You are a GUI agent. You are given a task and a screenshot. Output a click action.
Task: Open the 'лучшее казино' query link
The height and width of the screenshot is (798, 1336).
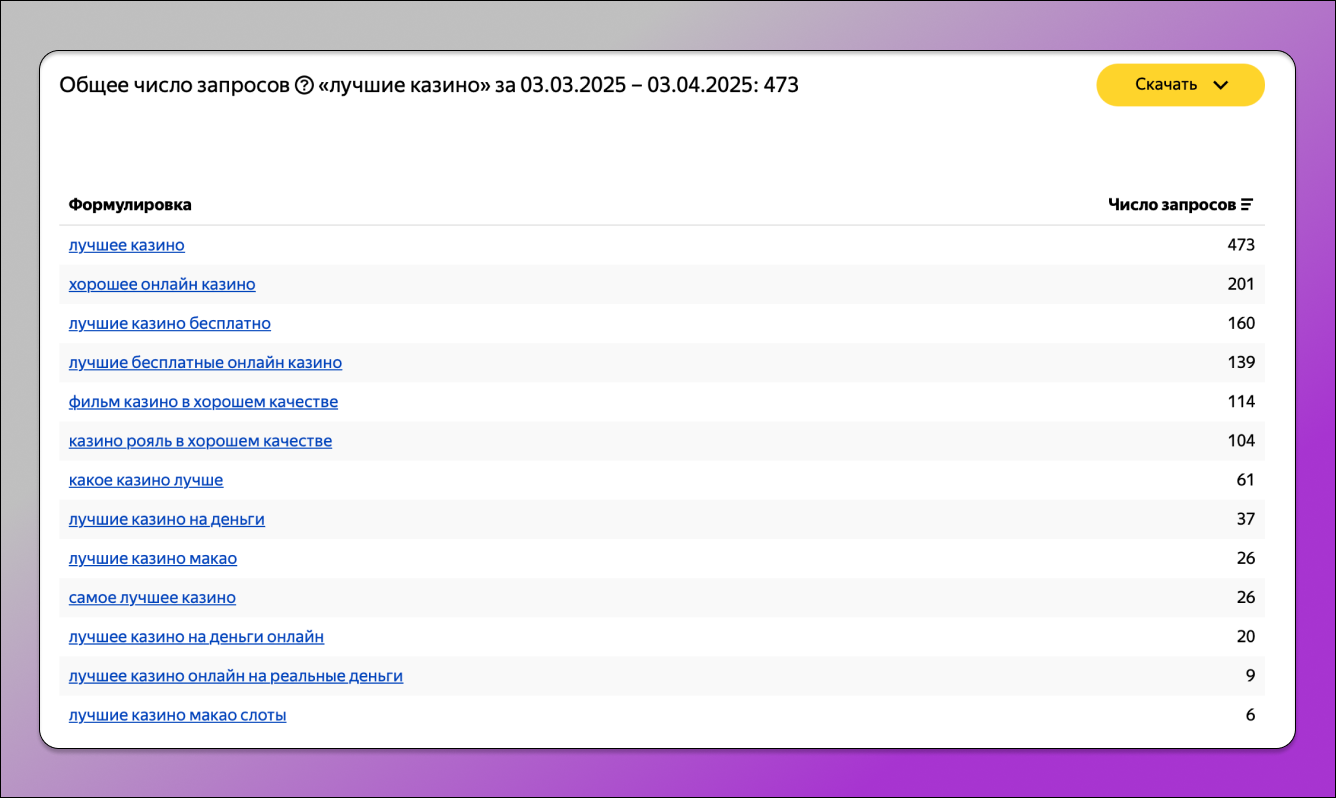pyautogui.click(x=127, y=245)
